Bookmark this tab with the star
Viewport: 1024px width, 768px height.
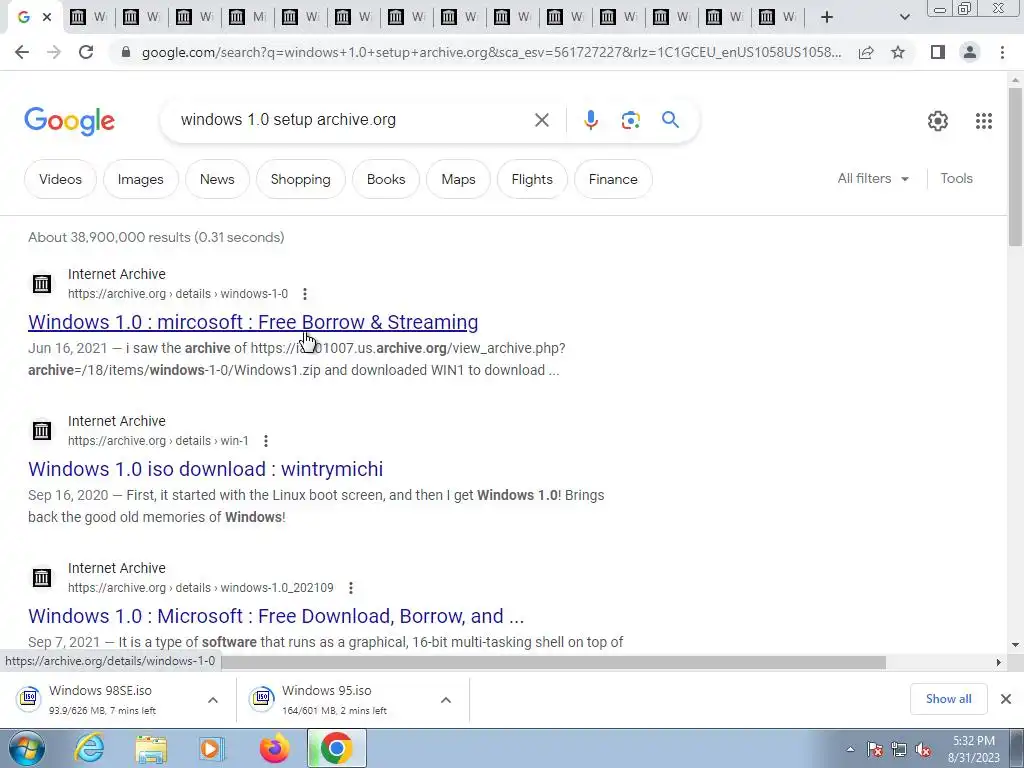pyautogui.click(x=898, y=52)
